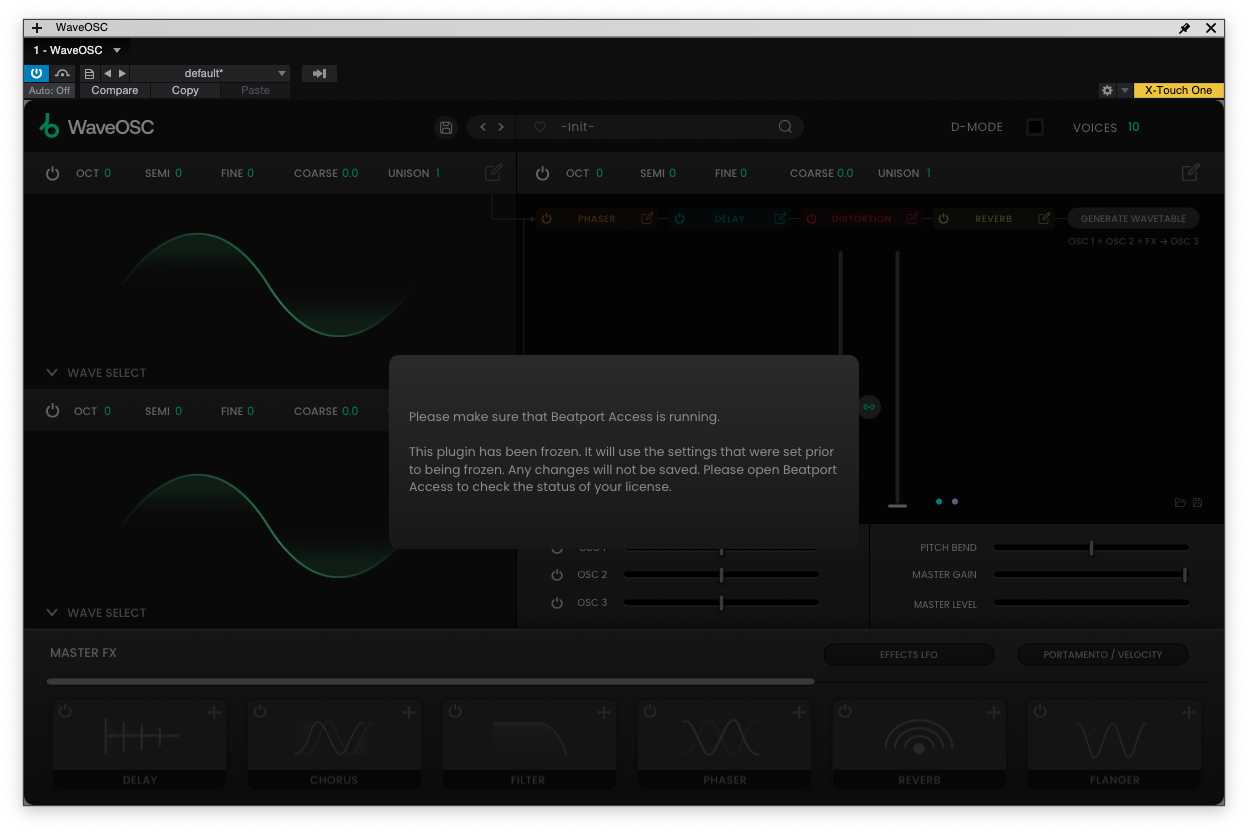Add the master PHASER effect with plus icon
This screenshot has height=833, width=1248.
click(799, 712)
